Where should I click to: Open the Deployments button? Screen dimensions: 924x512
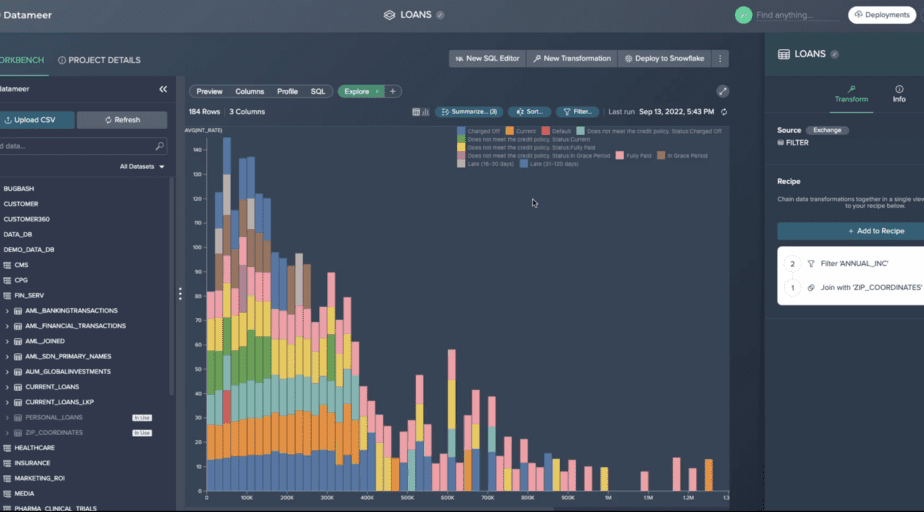click(882, 15)
